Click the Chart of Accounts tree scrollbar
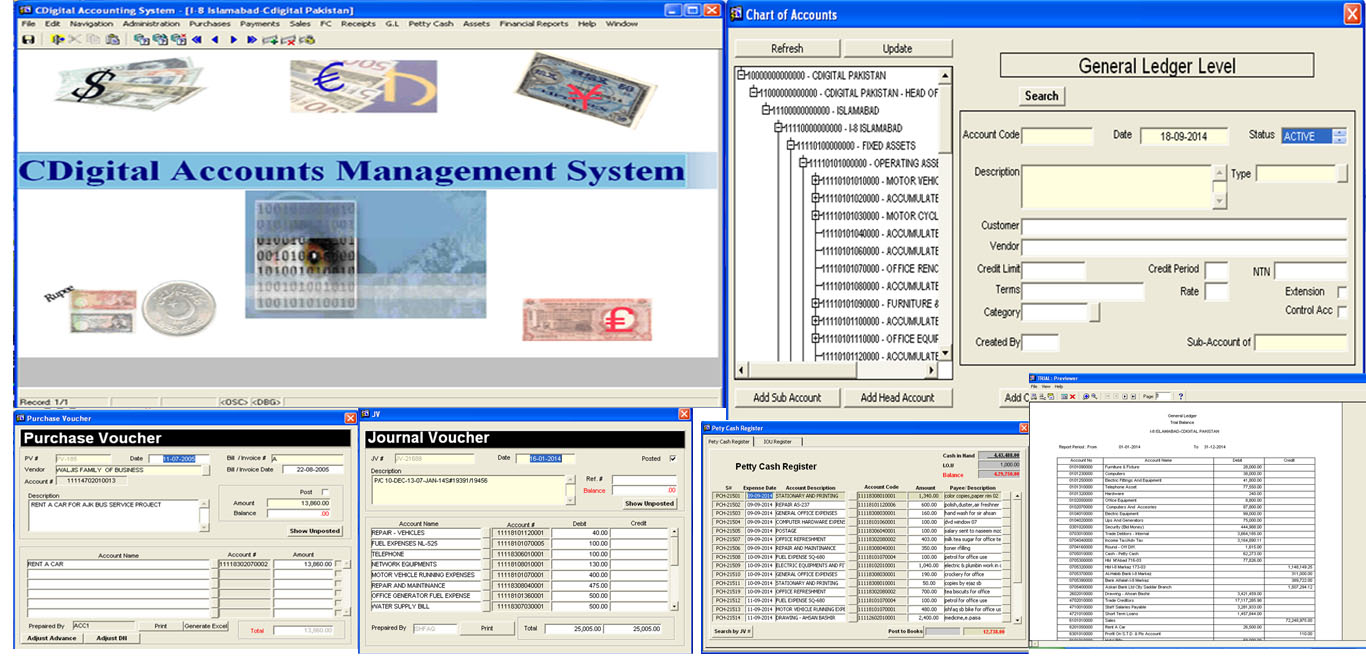This screenshot has height=662, width=1366. (945, 220)
